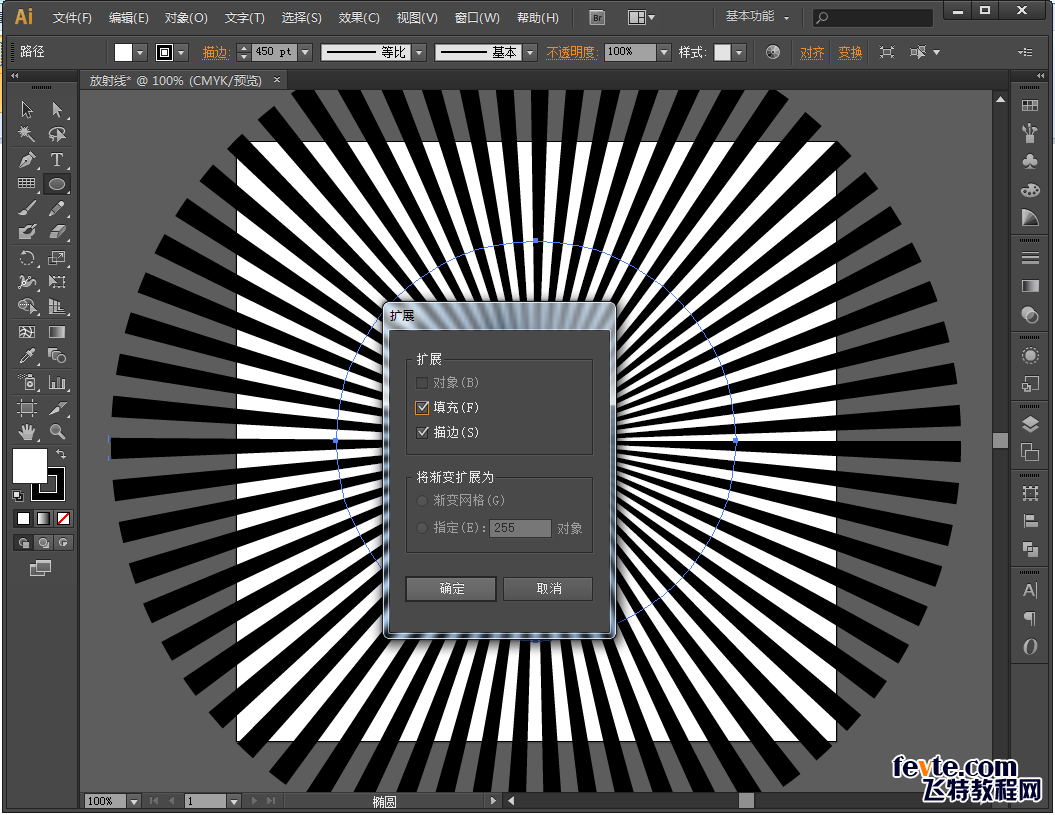Image resolution: width=1055 pixels, height=815 pixels.
Task: Open the 对象(O) menu
Action: tap(186, 18)
